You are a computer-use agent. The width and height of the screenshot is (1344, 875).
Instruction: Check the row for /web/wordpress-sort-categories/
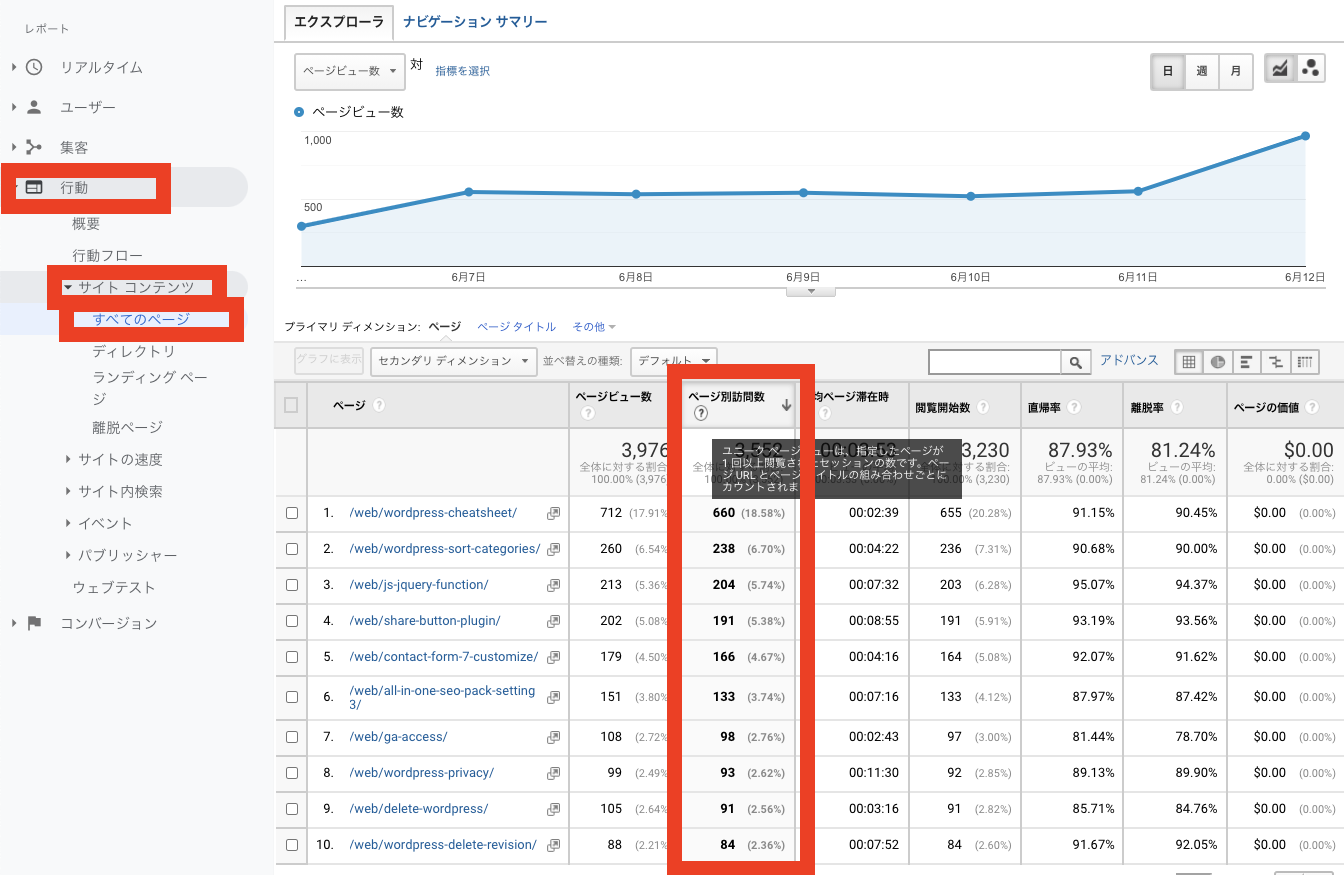tap(292, 549)
